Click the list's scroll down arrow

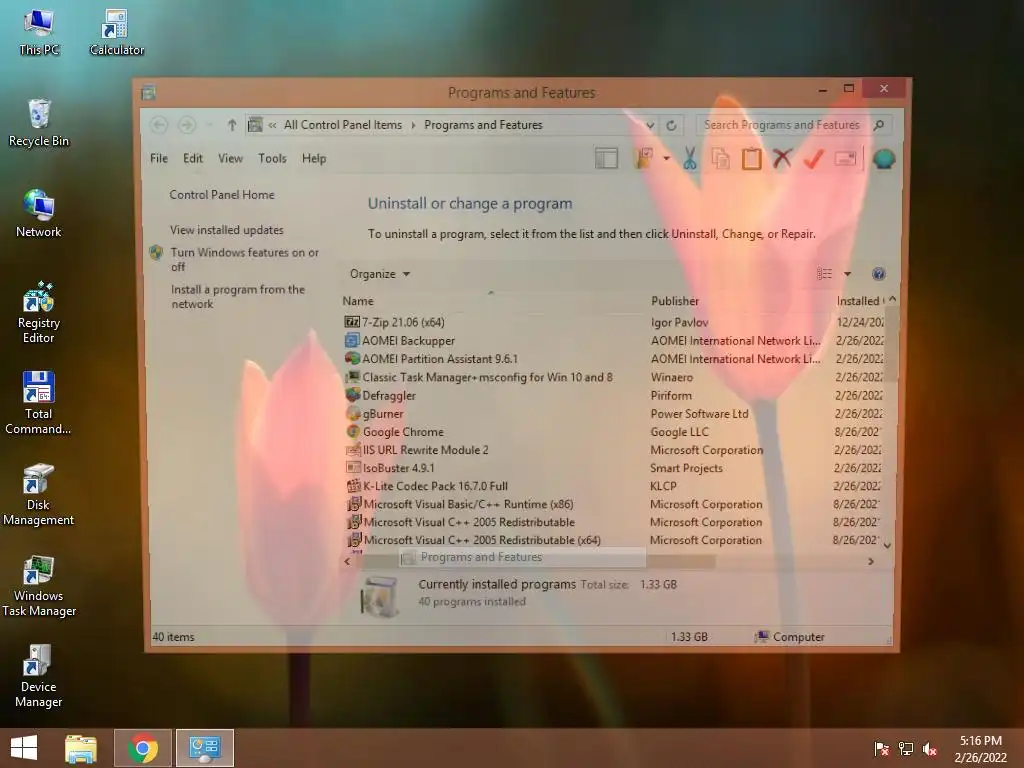click(x=888, y=545)
